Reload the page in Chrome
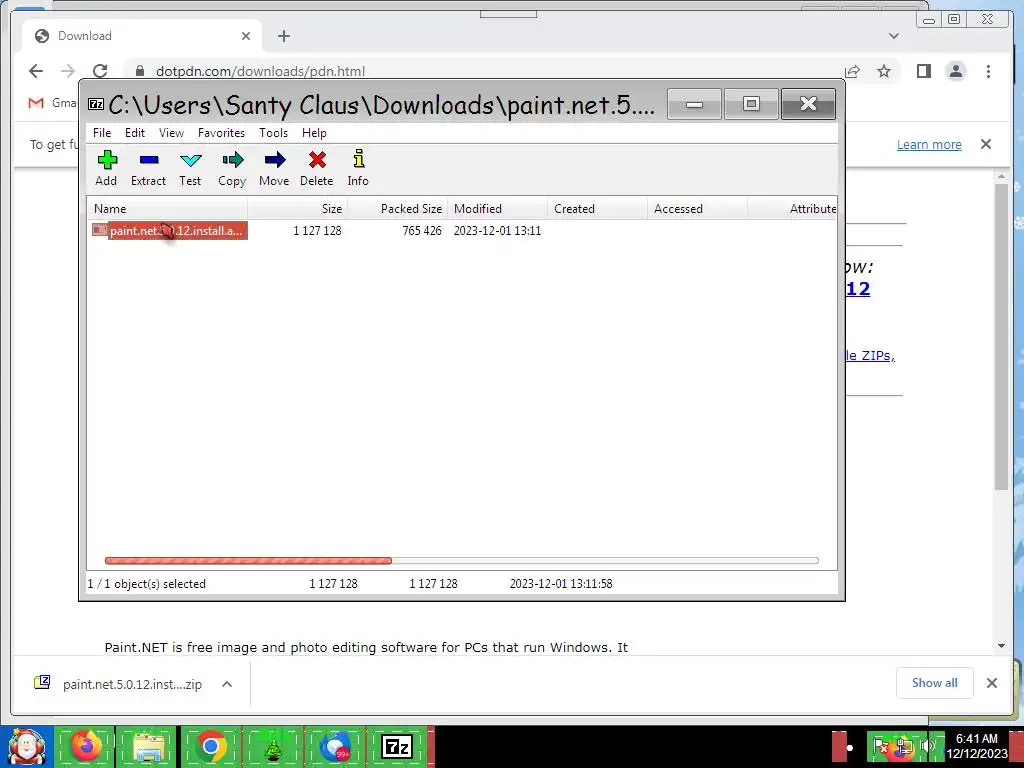Viewport: 1024px width, 768px height. click(100, 71)
